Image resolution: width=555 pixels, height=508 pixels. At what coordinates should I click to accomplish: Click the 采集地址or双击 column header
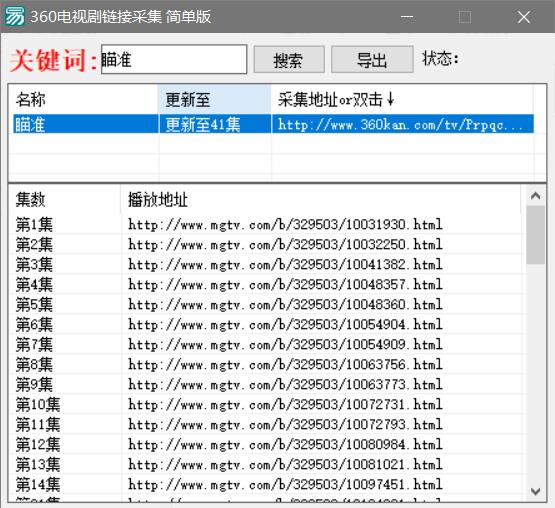[x=402, y=99]
